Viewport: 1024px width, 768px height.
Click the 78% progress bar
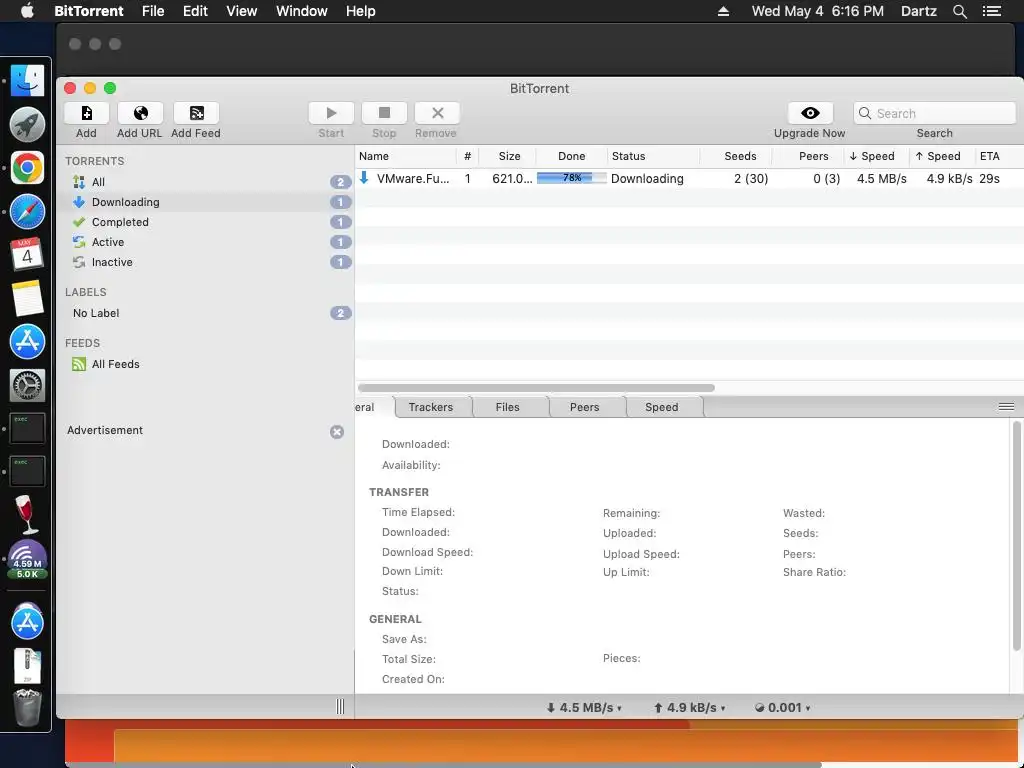point(571,178)
